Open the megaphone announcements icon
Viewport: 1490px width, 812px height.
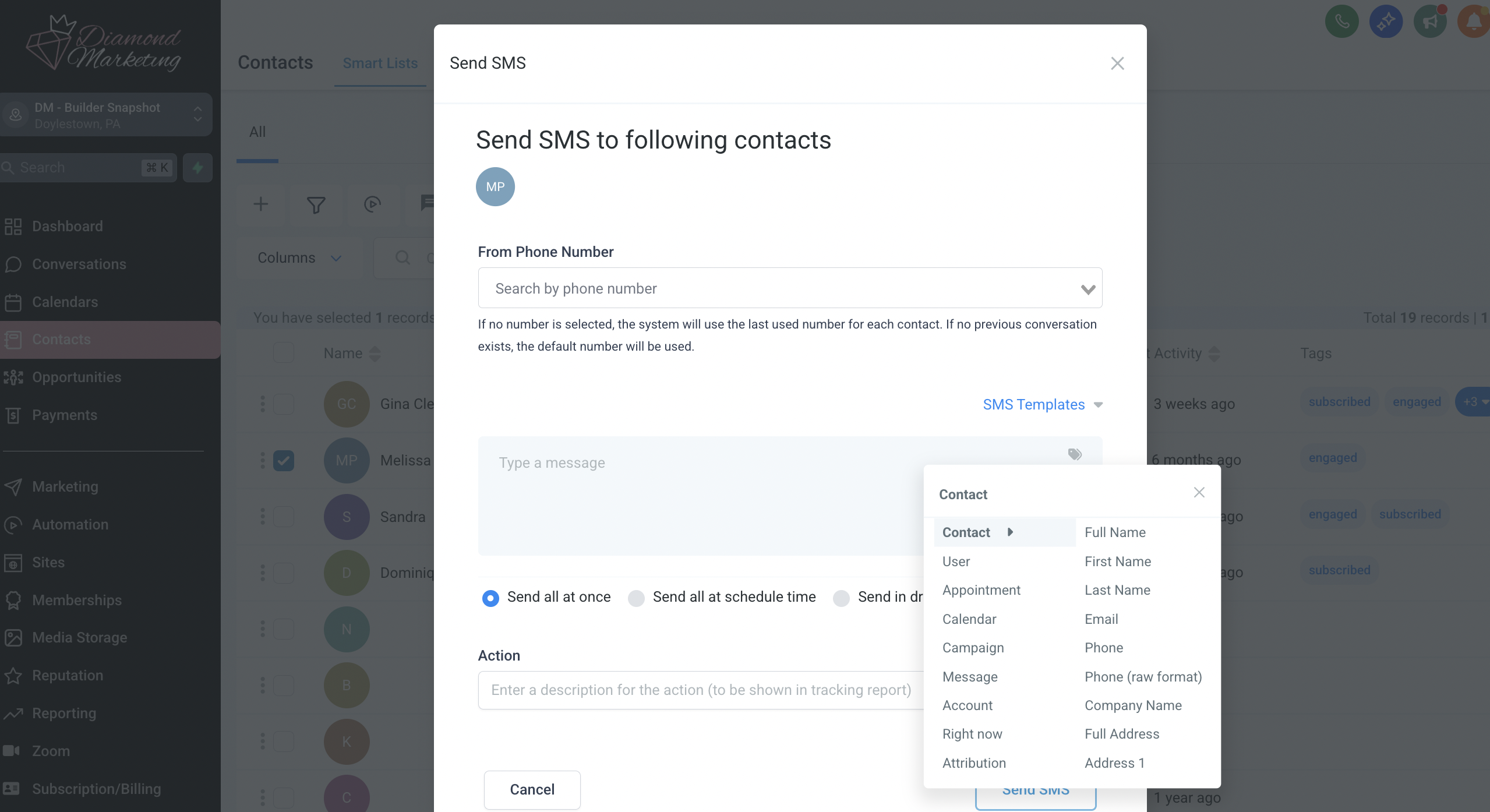click(x=1430, y=22)
